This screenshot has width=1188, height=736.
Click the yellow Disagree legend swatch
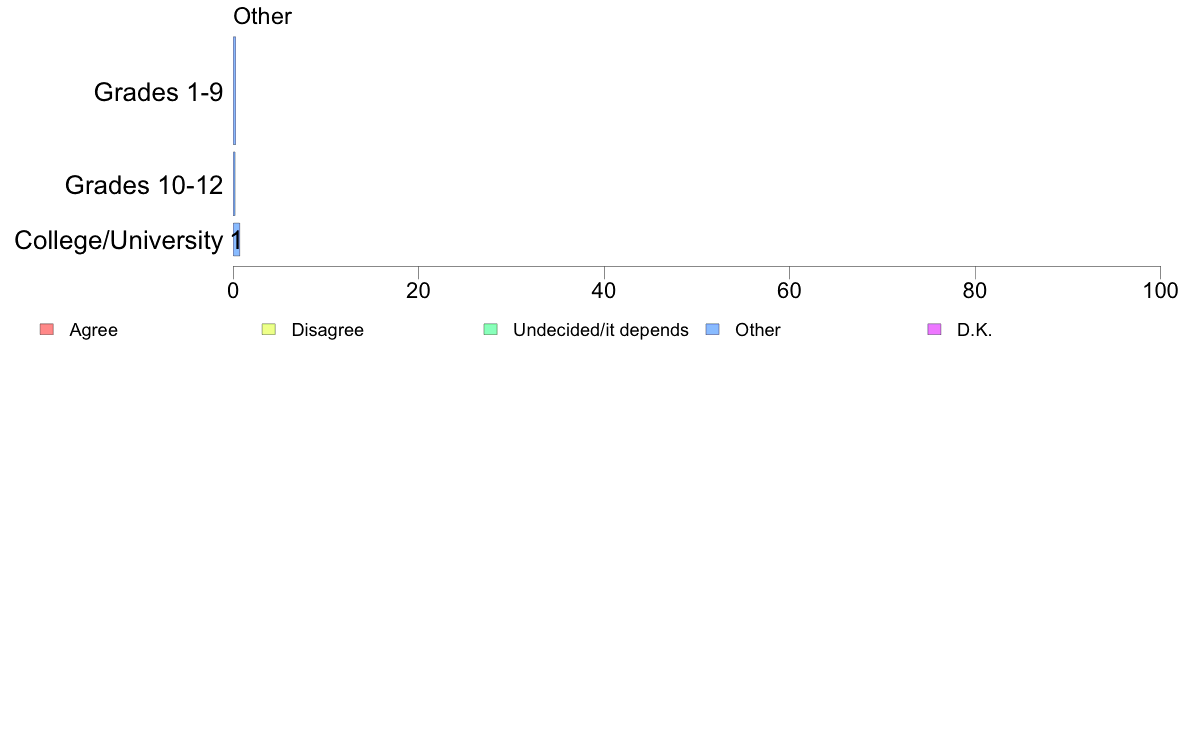click(x=269, y=329)
